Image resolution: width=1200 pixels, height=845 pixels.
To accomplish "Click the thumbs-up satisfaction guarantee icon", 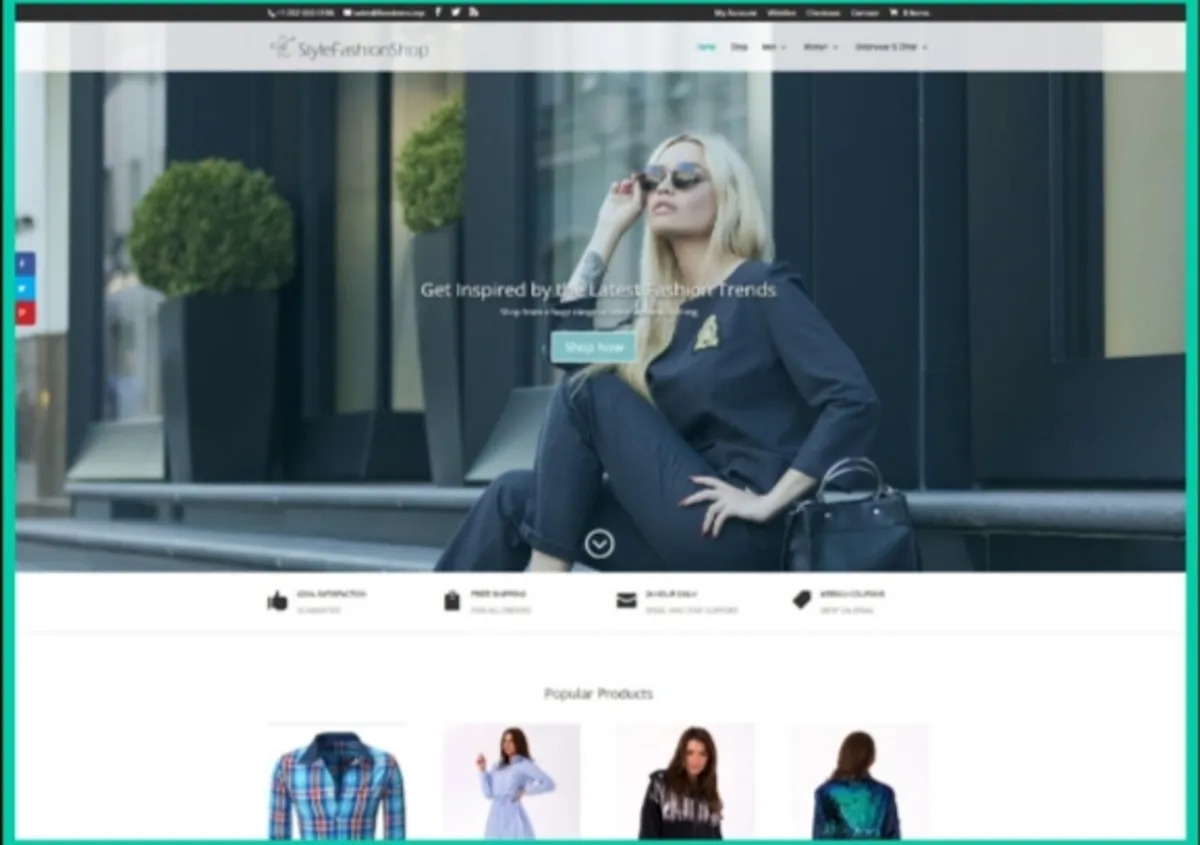I will [x=277, y=600].
